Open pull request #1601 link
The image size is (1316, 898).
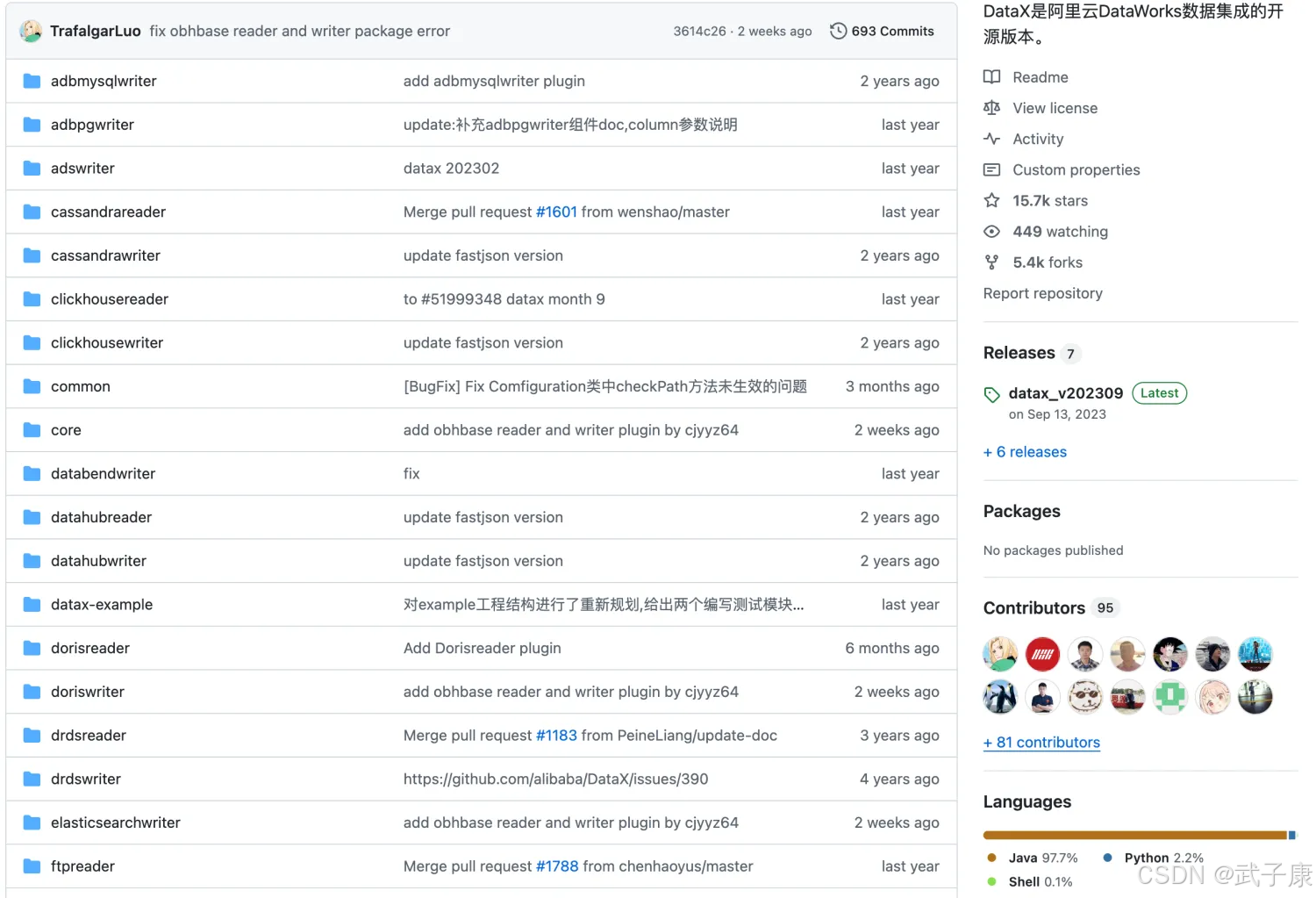click(556, 212)
